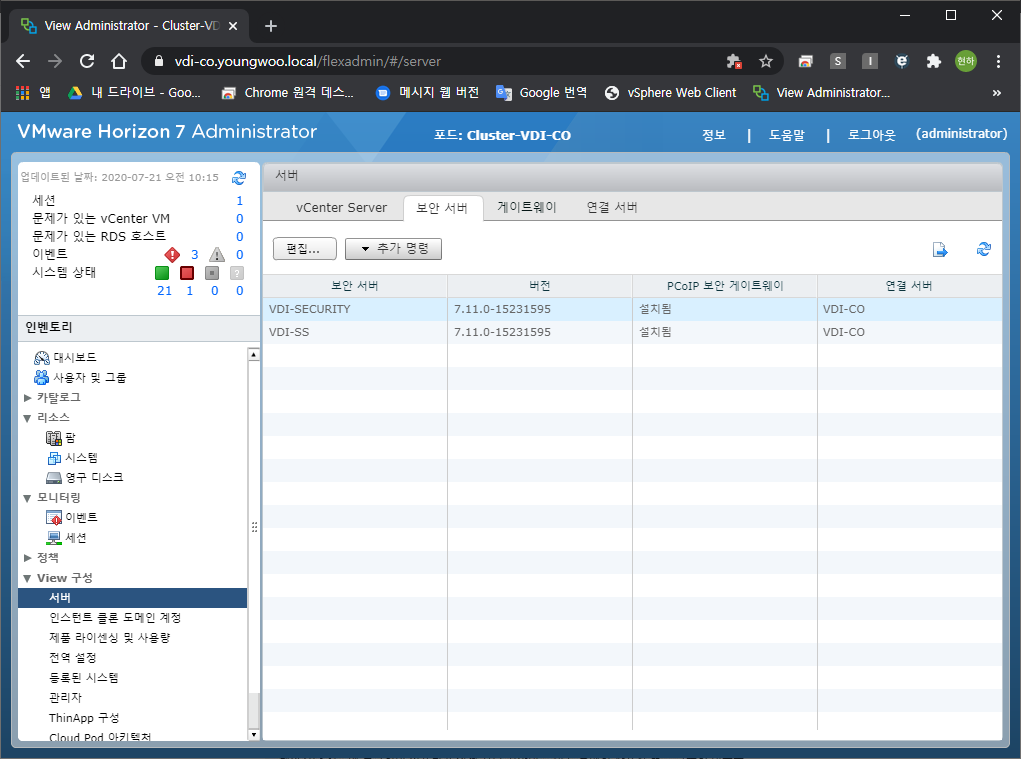1021x759 pixels.
Task: Sort by 버전 column header
Action: click(x=540, y=286)
